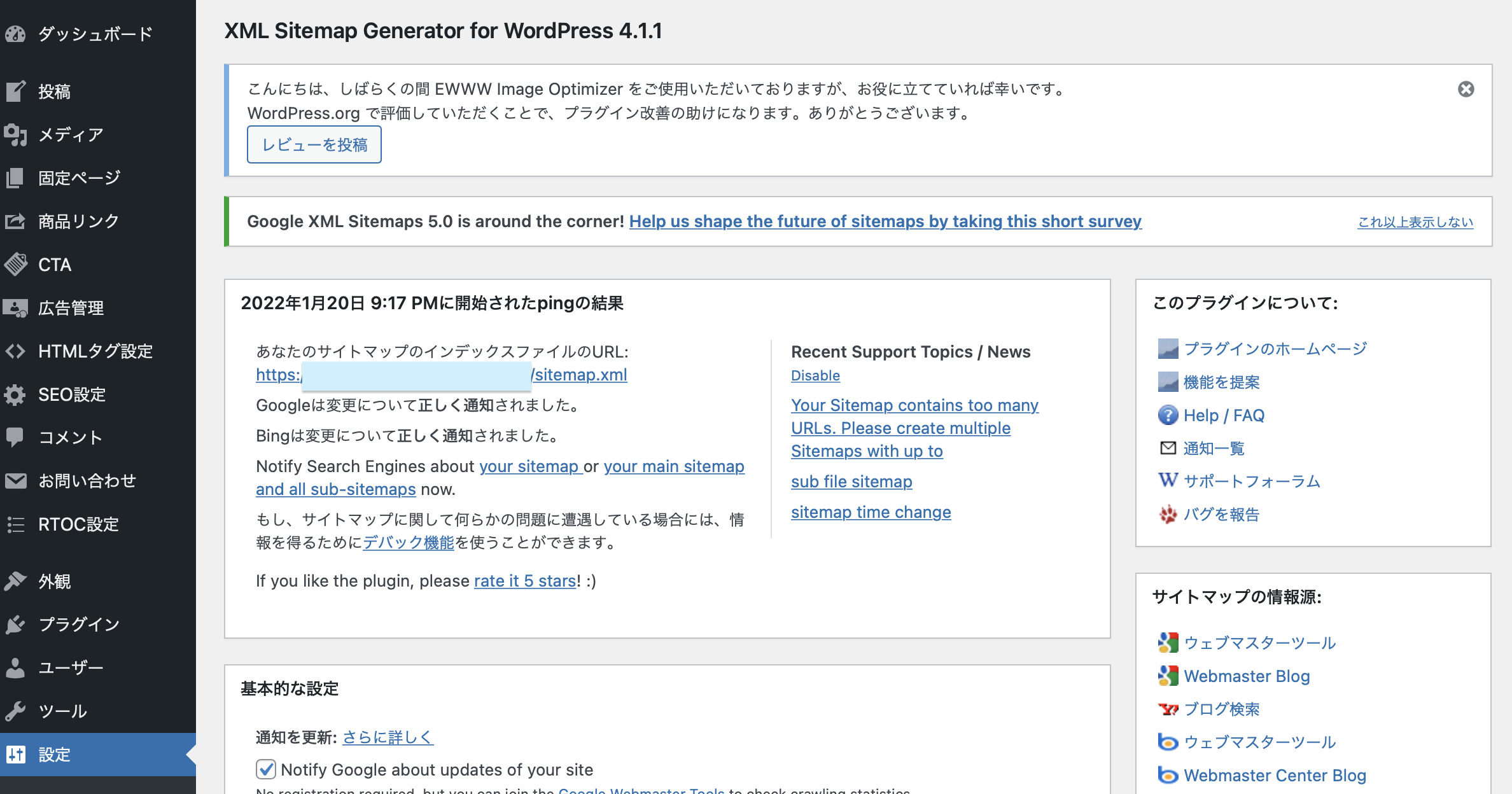Click Disable under Recent Support Topics
This screenshot has width=1512, height=794.
tap(815, 375)
